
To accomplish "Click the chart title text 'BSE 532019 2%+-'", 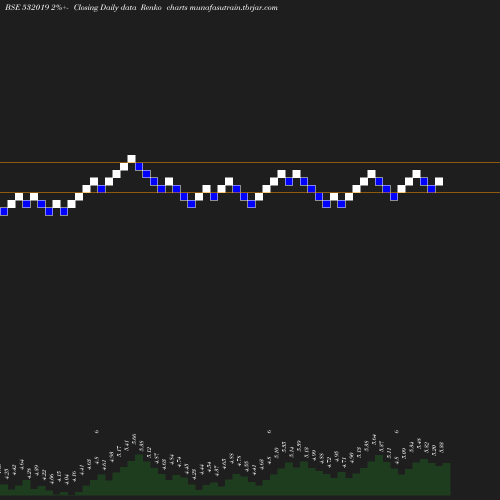I will point(37,8).
